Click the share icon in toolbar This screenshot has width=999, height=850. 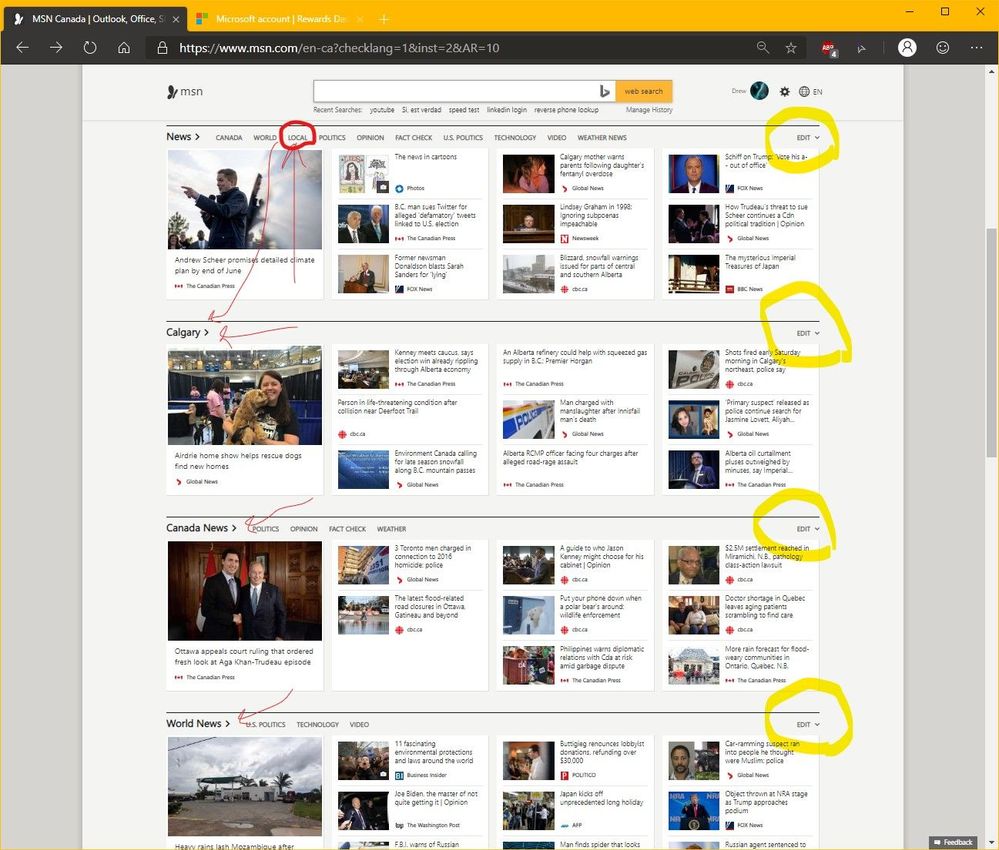(x=861, y=48)
